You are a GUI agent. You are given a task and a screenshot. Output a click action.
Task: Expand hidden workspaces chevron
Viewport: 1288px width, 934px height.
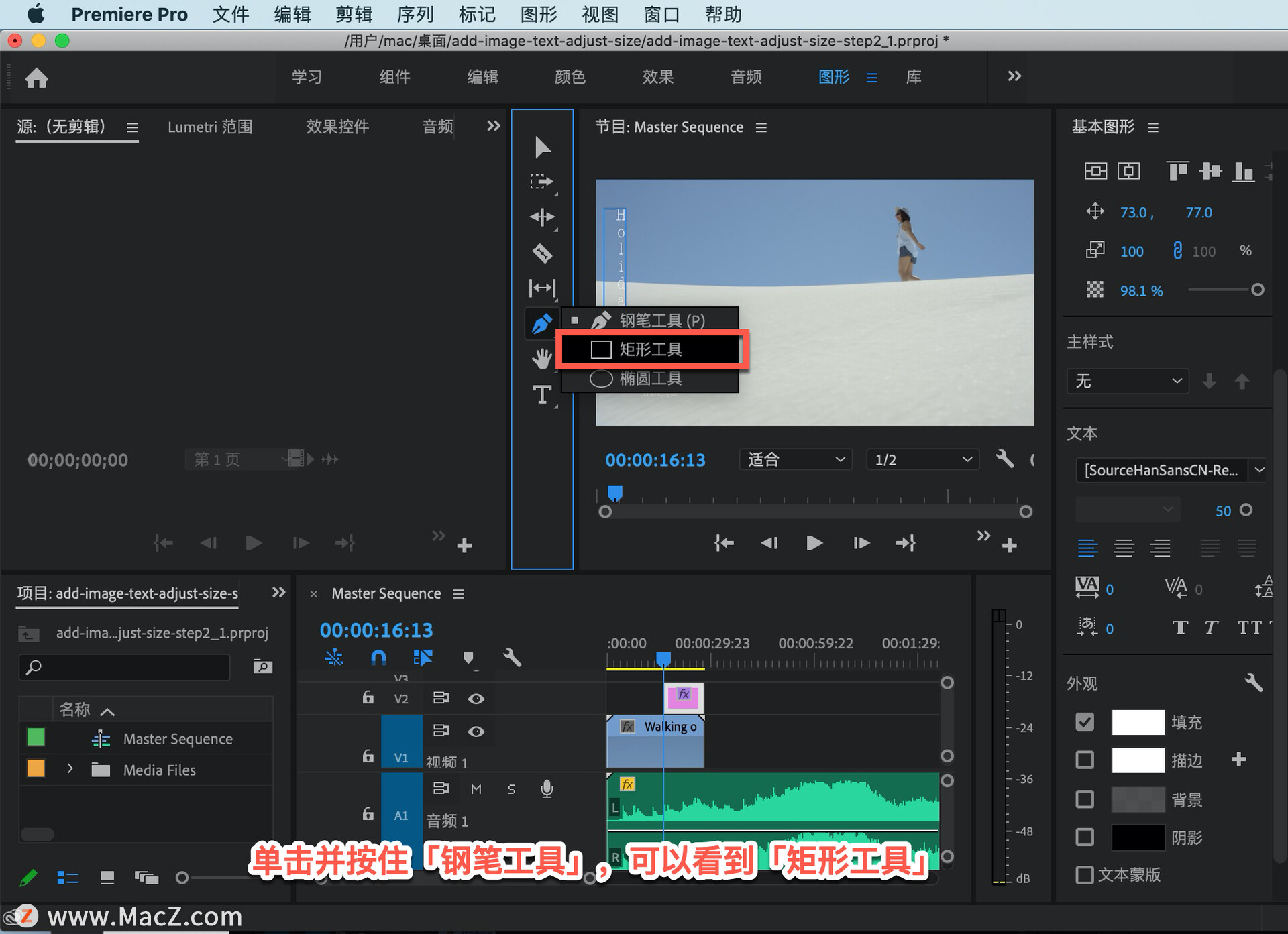[x=1014, y=76]
